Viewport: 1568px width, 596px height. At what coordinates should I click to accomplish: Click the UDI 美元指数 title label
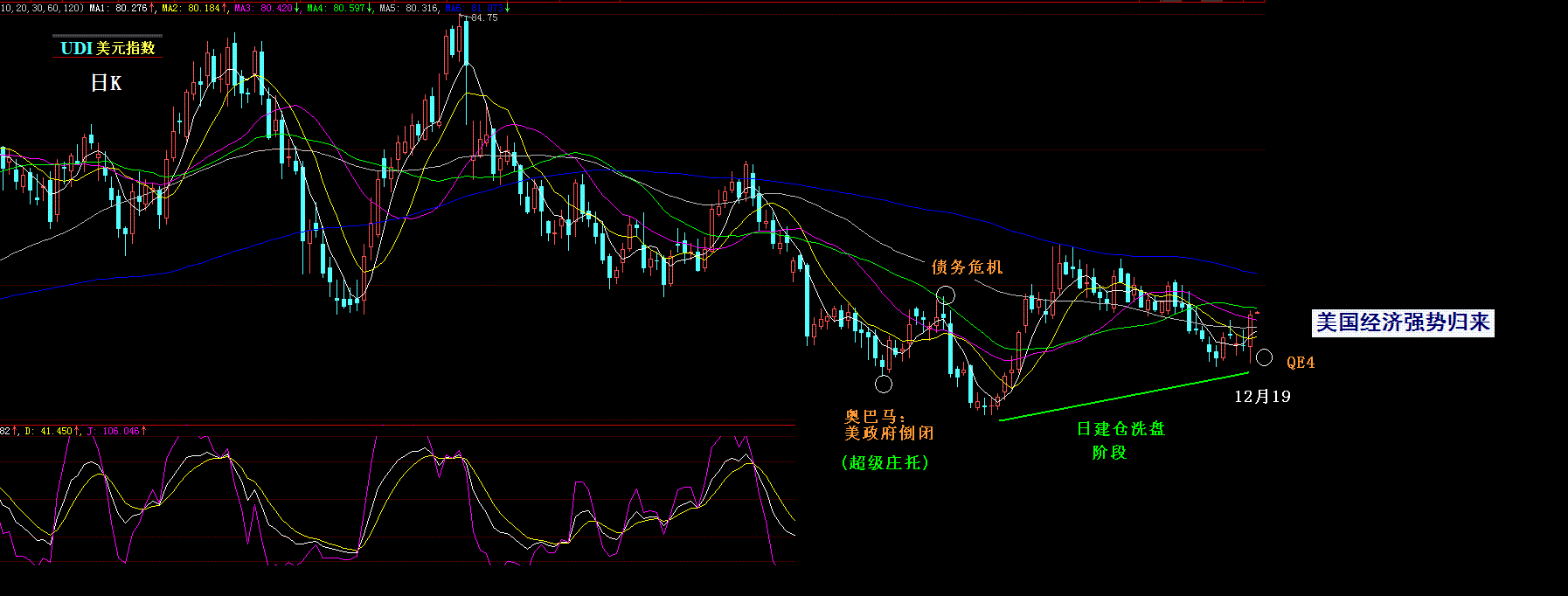pos(108,48)
